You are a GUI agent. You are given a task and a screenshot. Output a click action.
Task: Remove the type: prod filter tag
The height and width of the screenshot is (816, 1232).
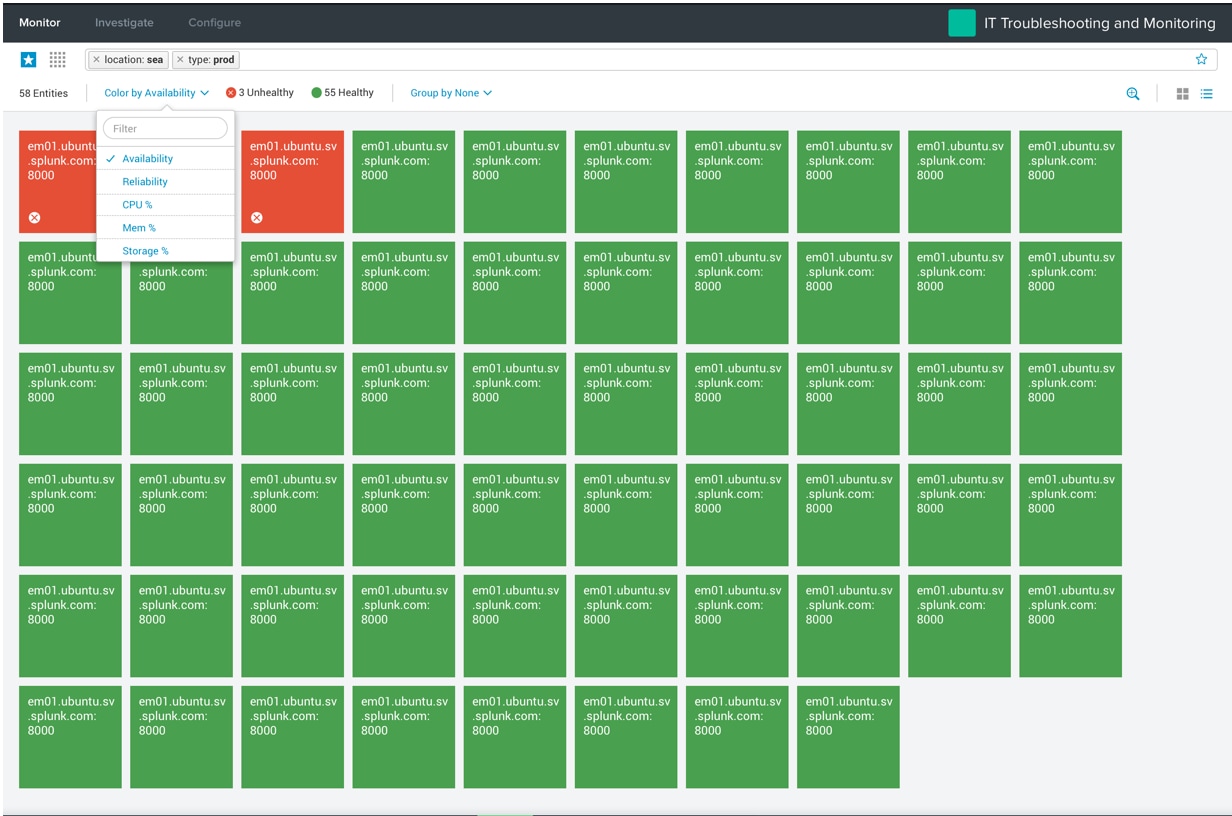coord(180,60)
